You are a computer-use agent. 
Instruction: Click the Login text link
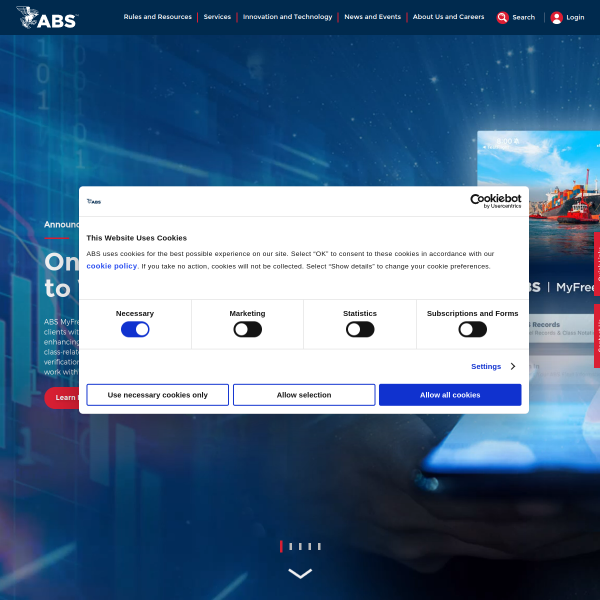tap(575, 18)
